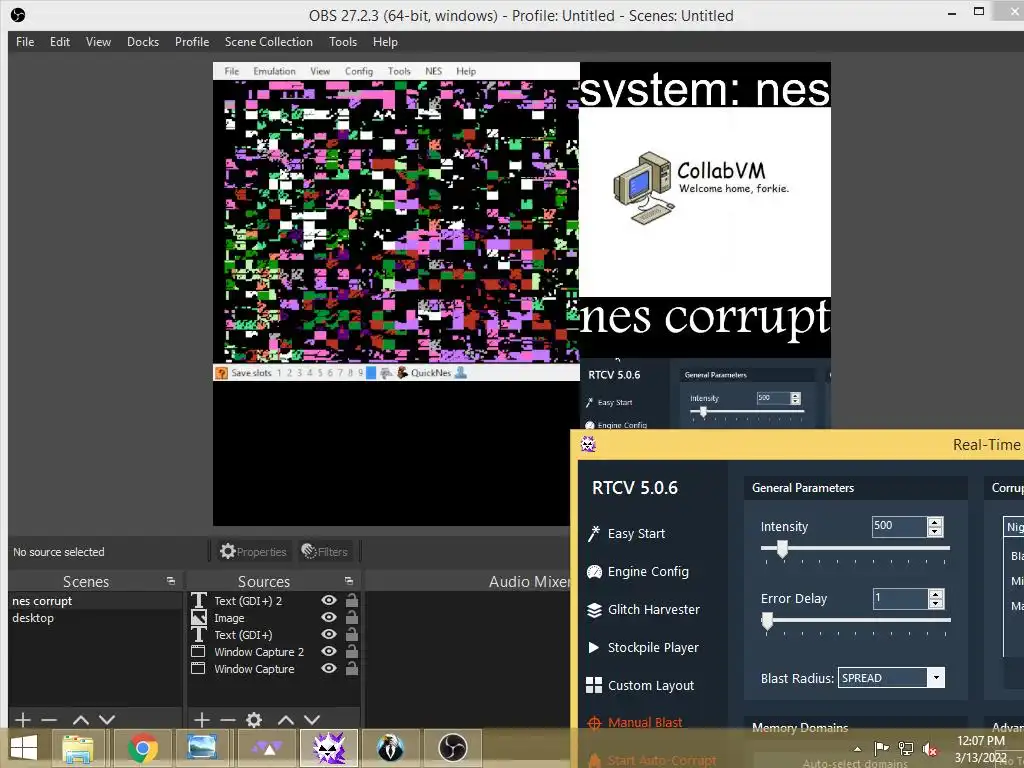The width and height of the screenshot is (1024, 768).
Task: Open OBS Edit menu
Action: (60, 42)
